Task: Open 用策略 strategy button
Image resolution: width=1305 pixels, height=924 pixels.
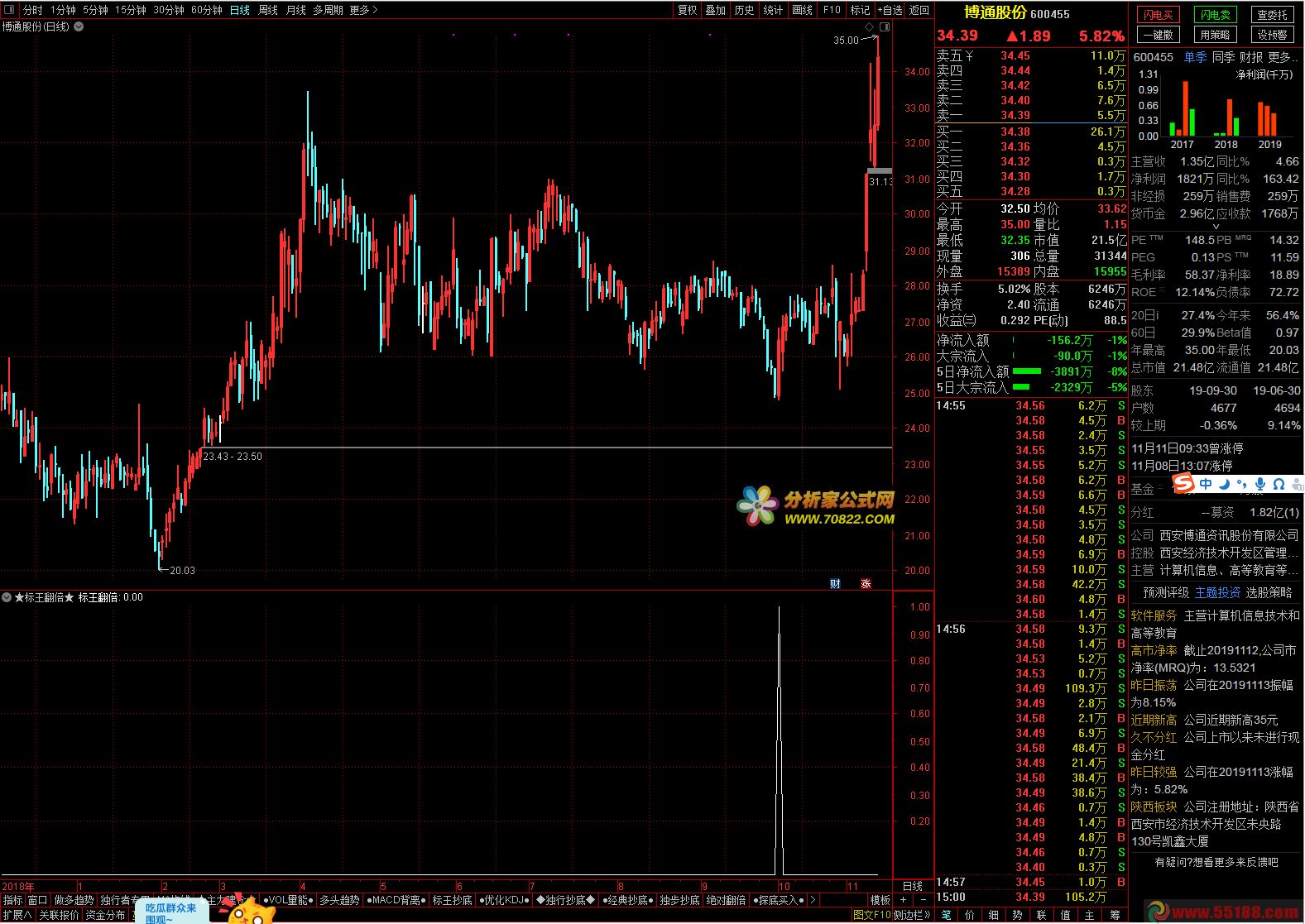Action: tap(1215, 35)
